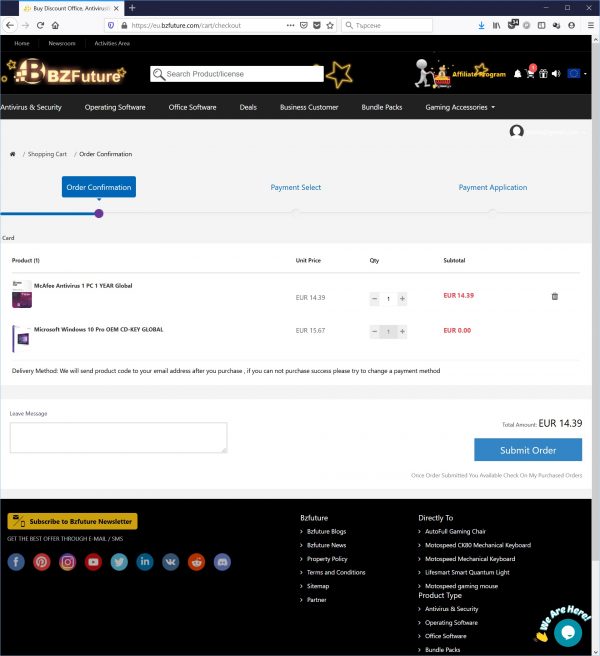Open Firefox hamburger menu
This screenshot has width=600, height=656.
pyautogui.click(x=590, y=25)
